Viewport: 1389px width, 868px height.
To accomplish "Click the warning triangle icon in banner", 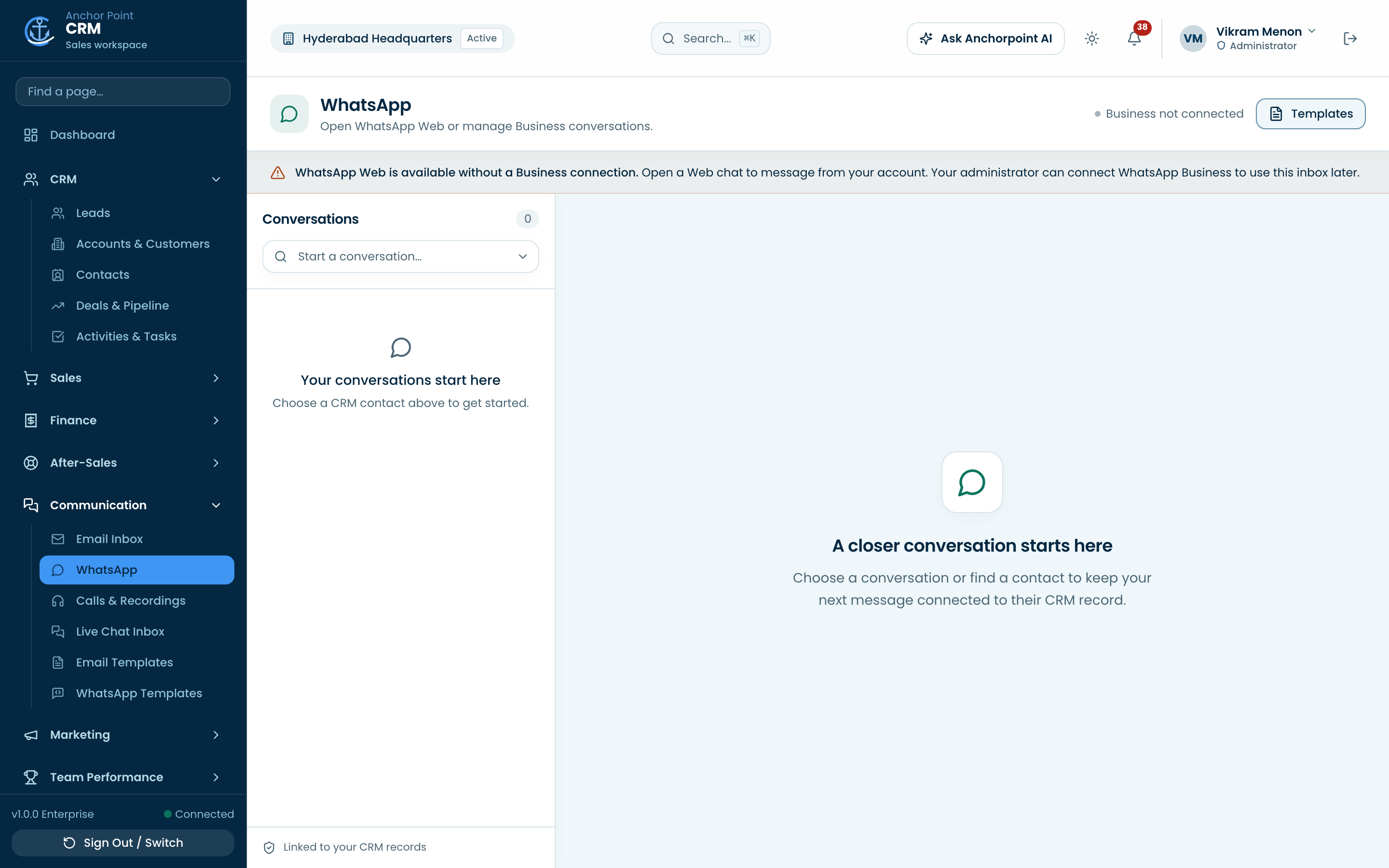I will click(x=278, y=173).
